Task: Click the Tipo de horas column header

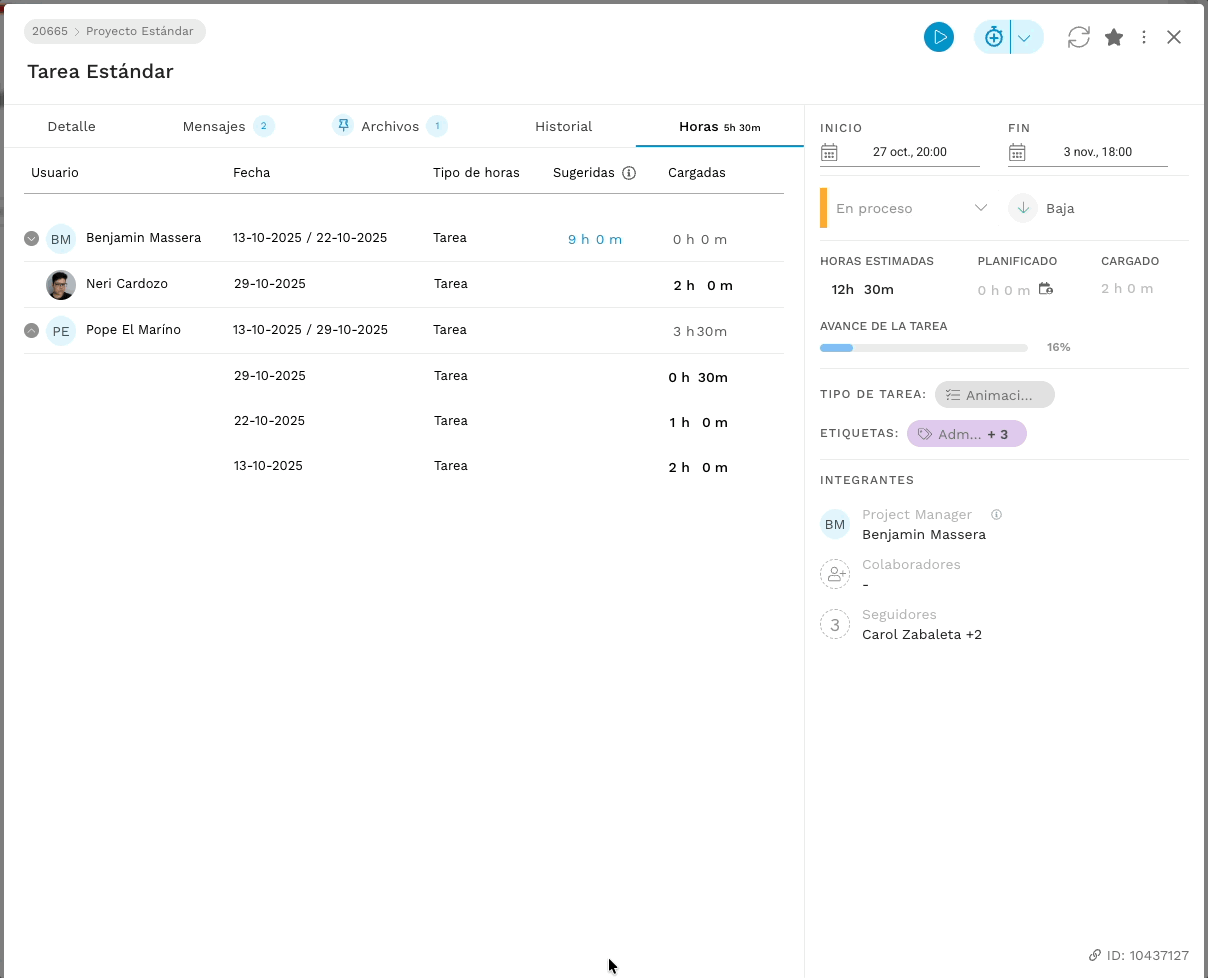Action: pos(476,173)
